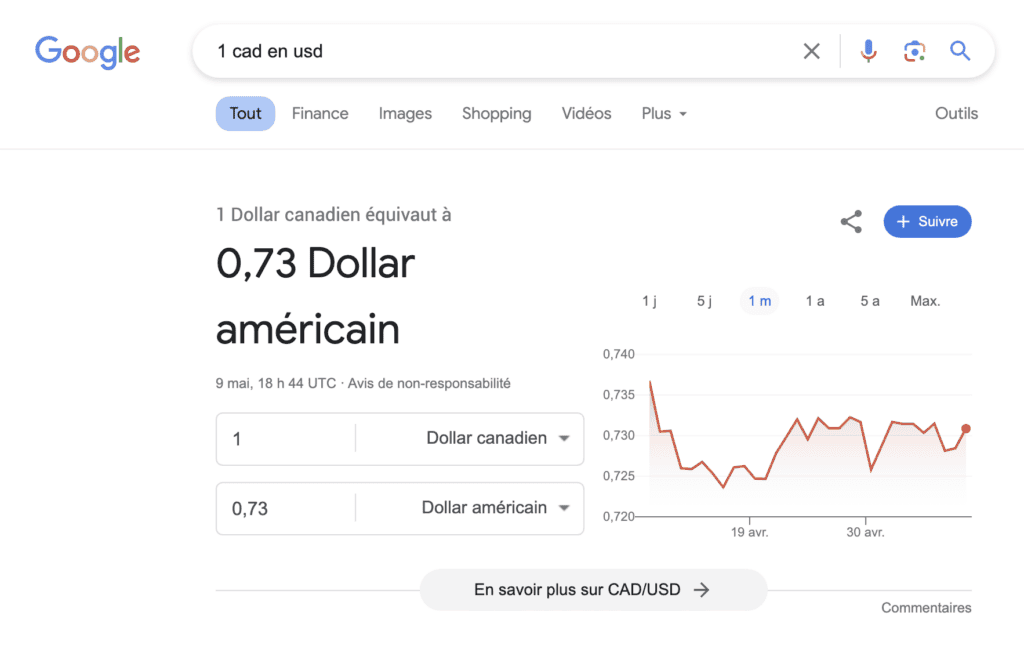Expand the Plus search categories menu

coord(663,113)
